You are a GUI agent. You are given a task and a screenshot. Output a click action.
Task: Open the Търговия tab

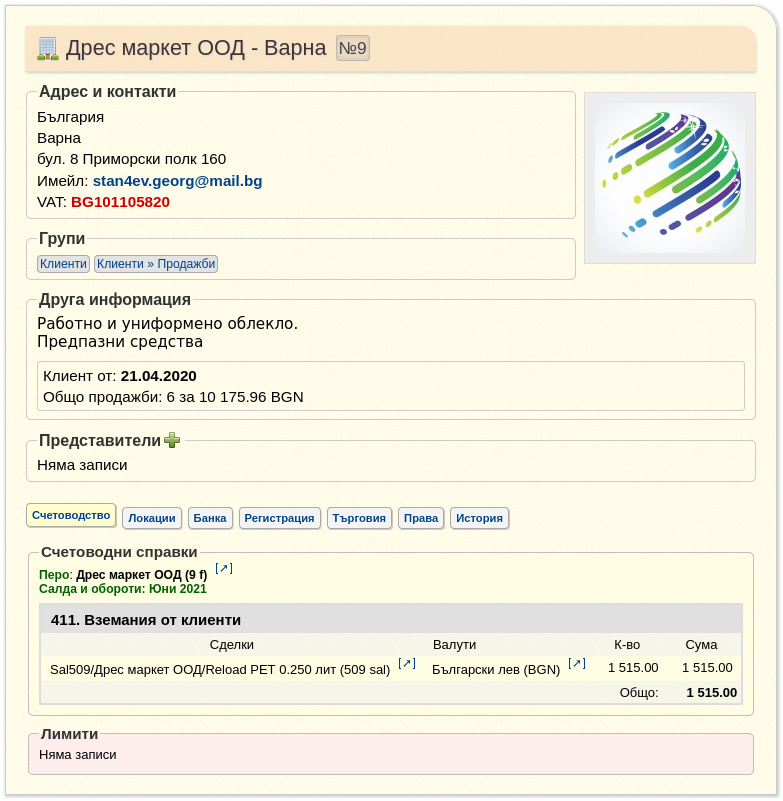coord(359,518)
